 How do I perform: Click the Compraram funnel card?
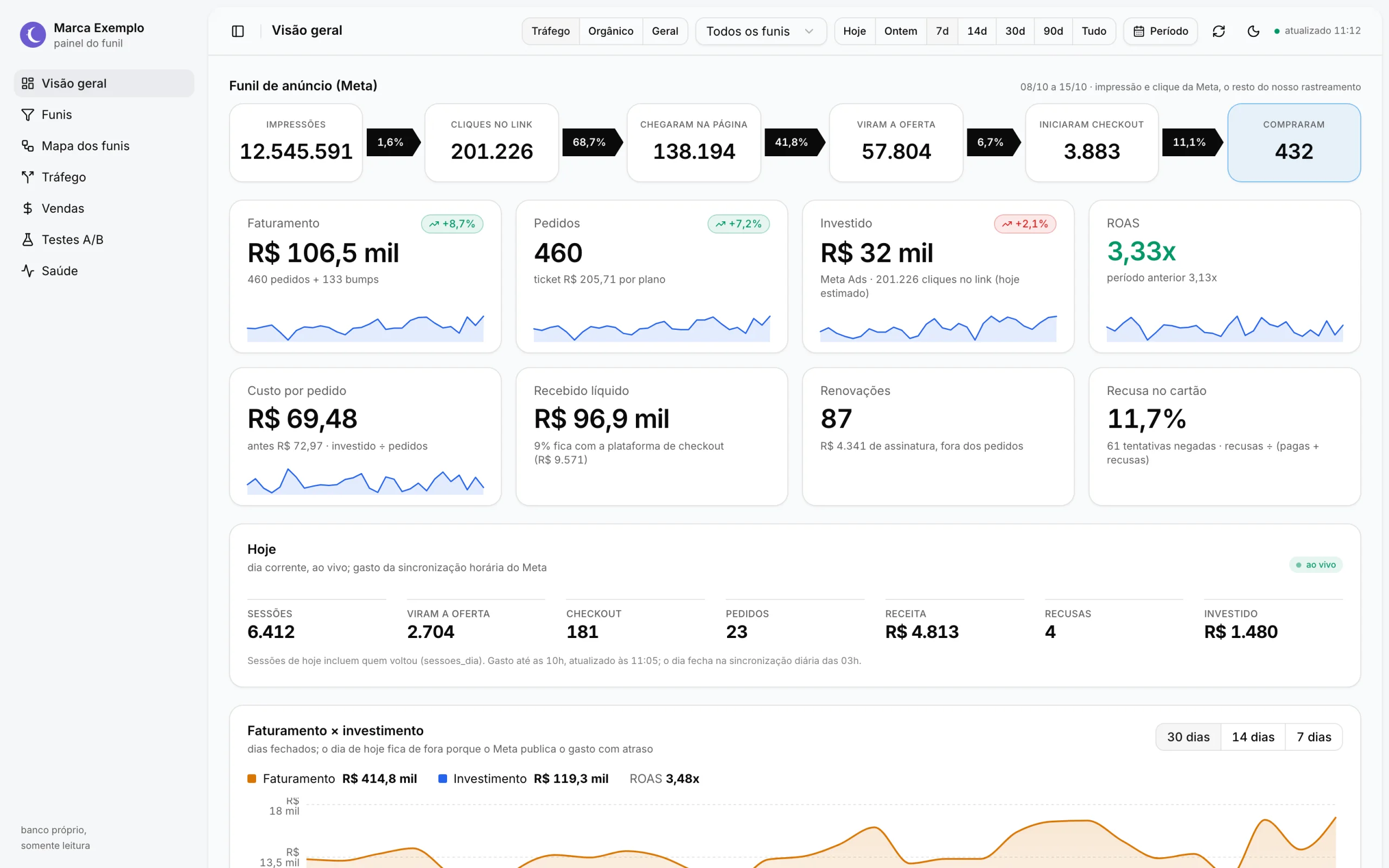pyautogui.click(x=1294, y=143)
